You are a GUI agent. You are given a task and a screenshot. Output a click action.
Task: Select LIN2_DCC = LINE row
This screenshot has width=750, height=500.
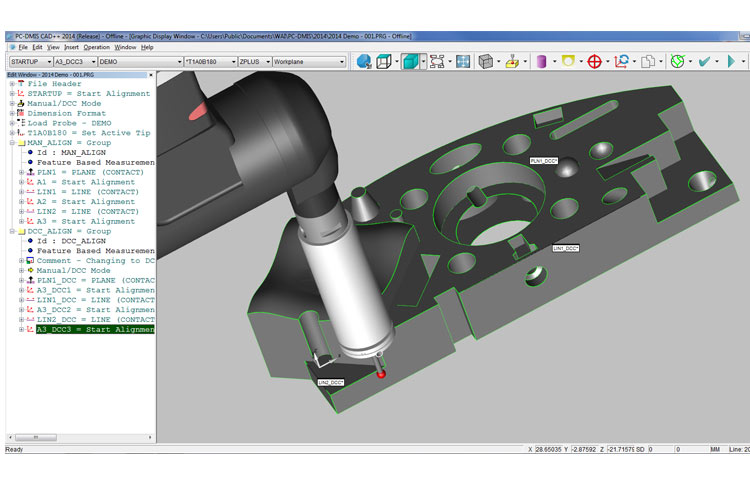coord(96,319)
